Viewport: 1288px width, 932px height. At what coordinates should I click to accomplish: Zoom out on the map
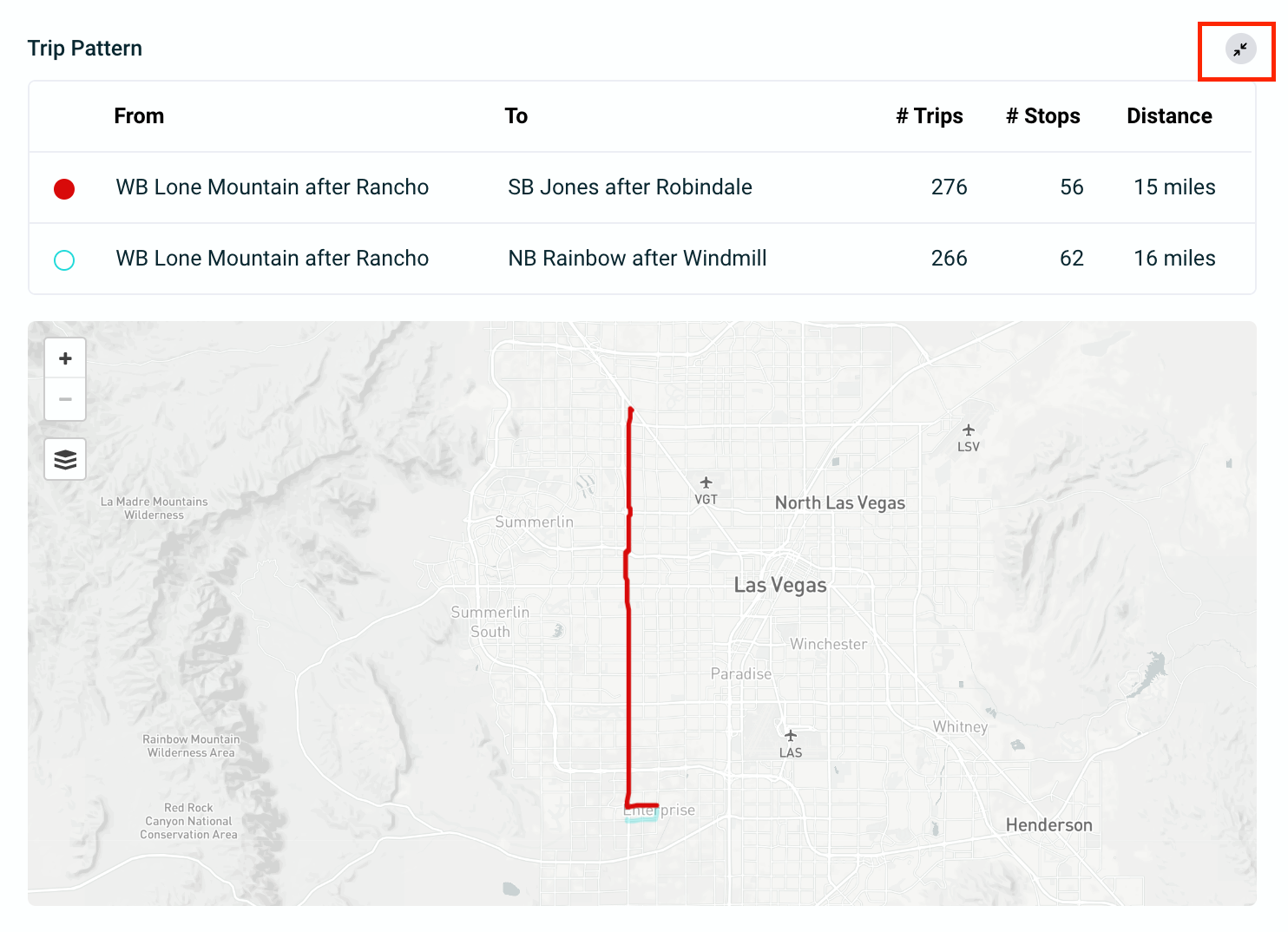click(65, 399)
